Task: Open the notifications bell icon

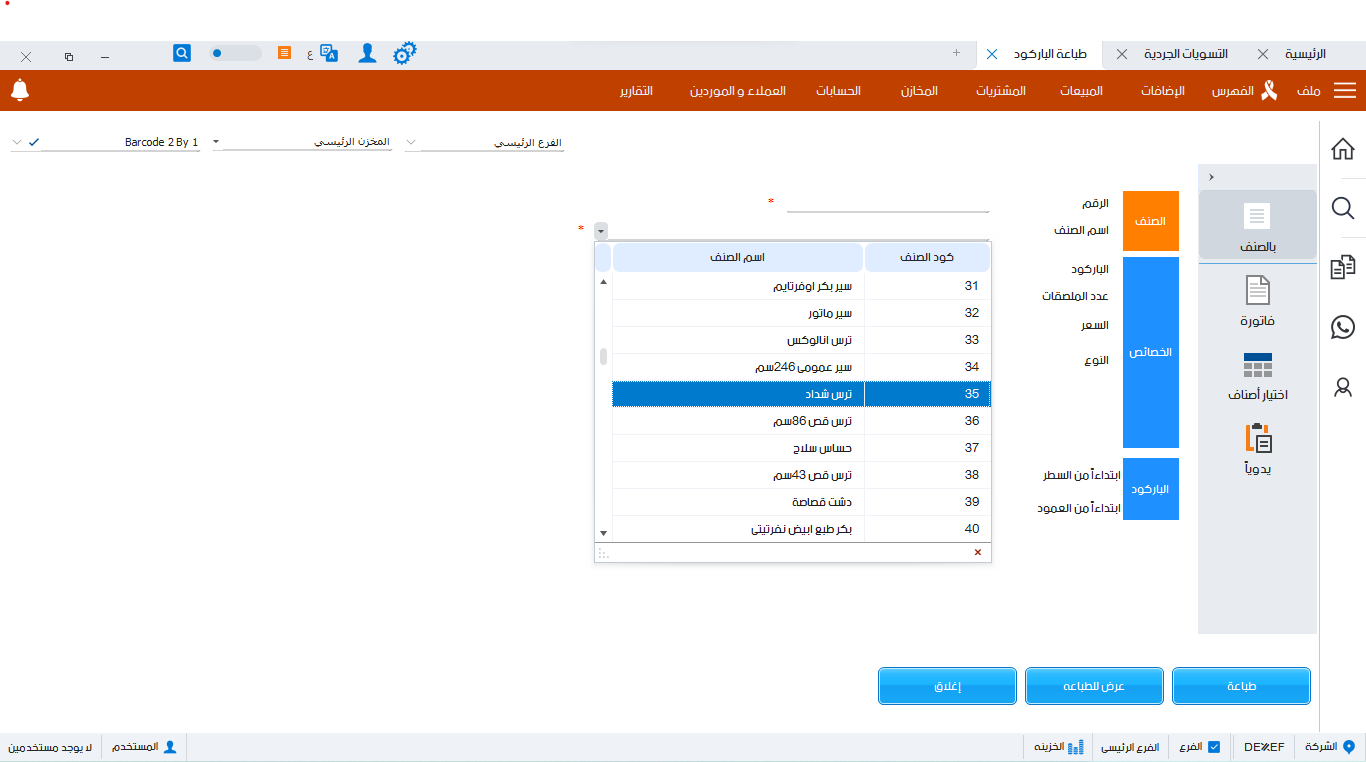Action: (x=19, y=90)
